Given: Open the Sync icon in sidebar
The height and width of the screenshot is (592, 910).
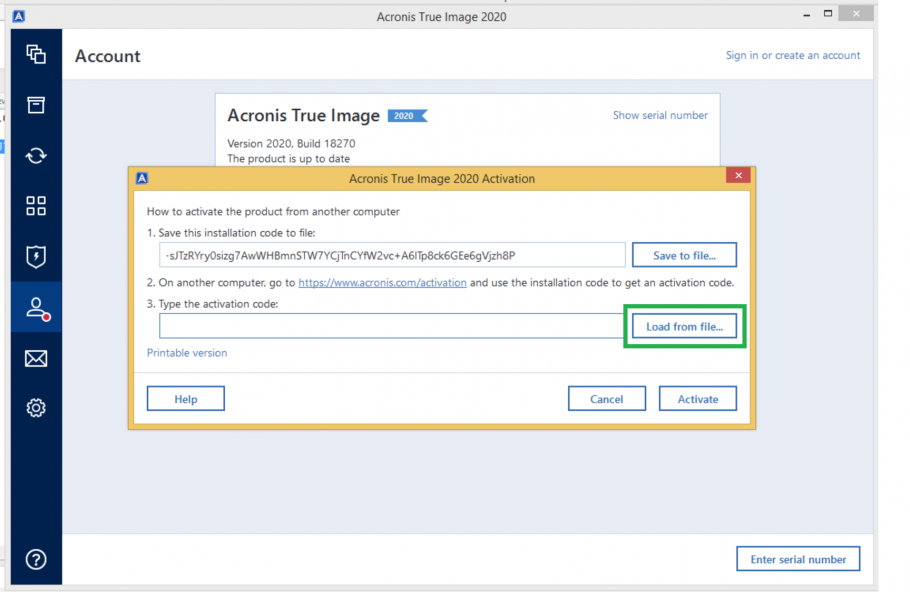Looking at the screenshot, I should 36,156.
